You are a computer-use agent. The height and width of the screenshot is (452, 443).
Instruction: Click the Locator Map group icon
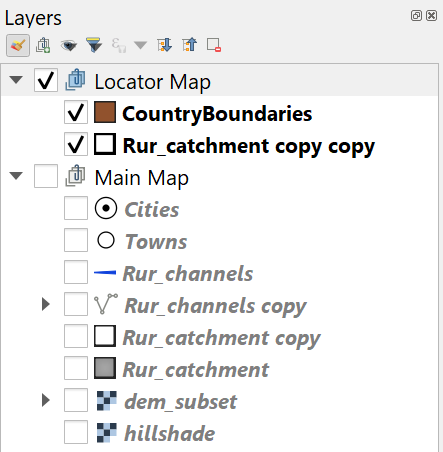pyautogui.click(x=76, y=80)
